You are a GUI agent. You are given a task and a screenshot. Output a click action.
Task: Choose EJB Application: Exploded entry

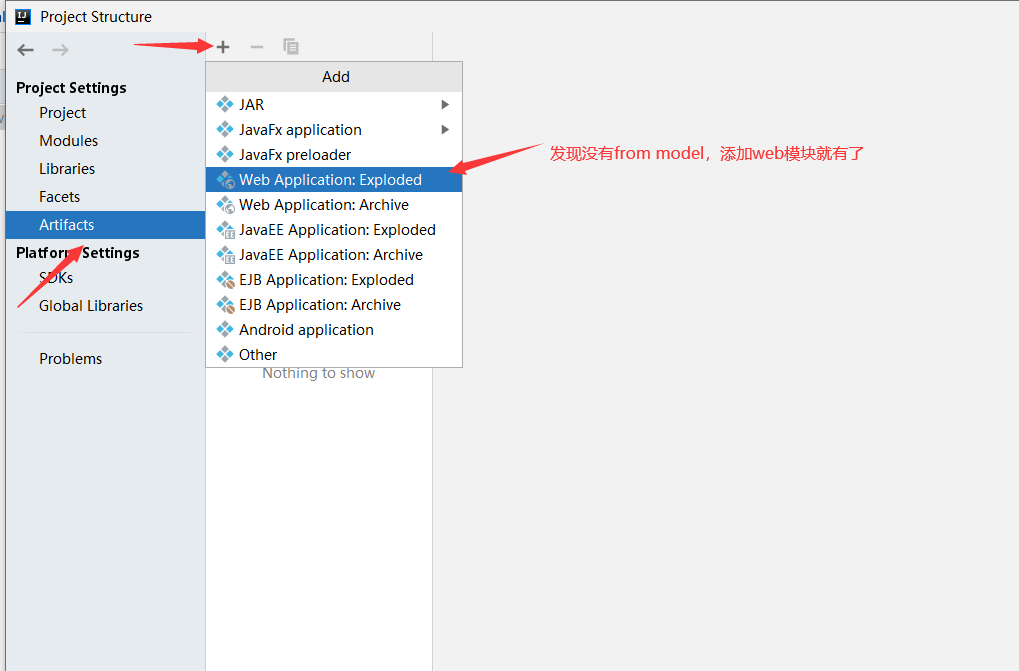[x=334, y=279]
